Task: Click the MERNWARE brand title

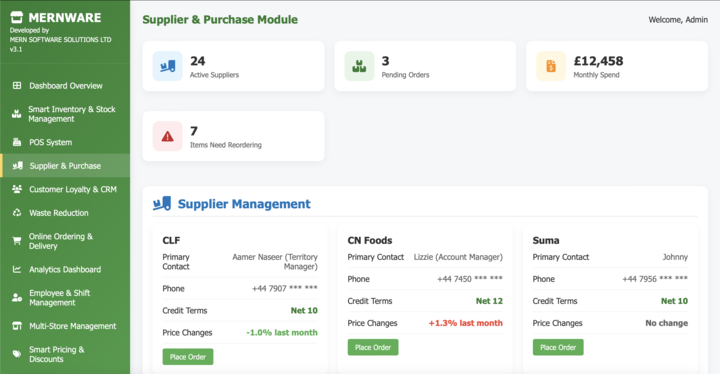Action: click(65, 17)
